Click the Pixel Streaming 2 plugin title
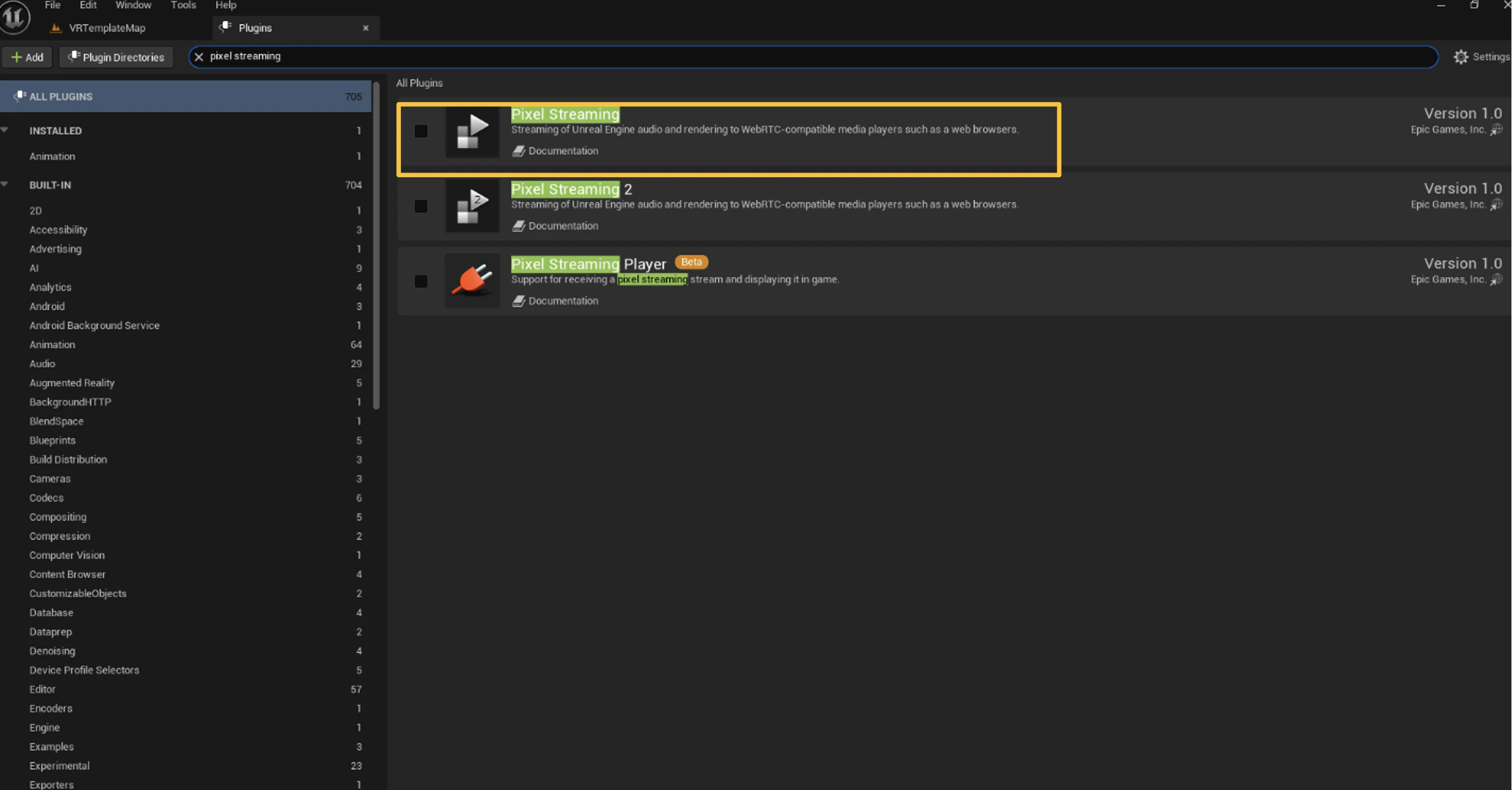Screen dimensions: 1512x790 [x=571, y=189]
